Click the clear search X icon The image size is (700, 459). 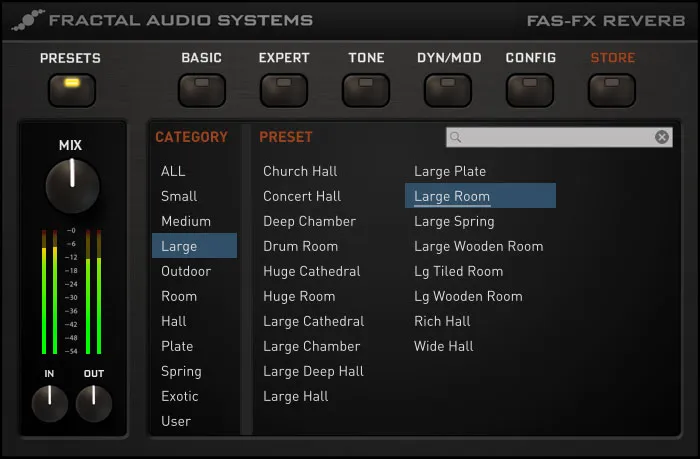point(662,137)
